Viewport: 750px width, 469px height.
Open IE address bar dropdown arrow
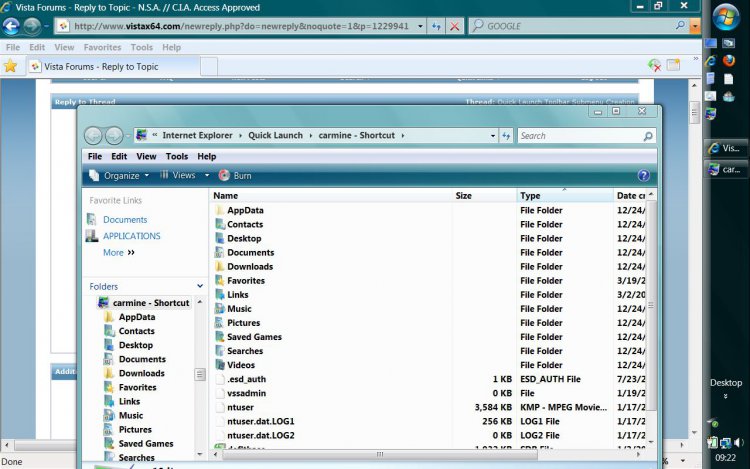coord(420,26)
